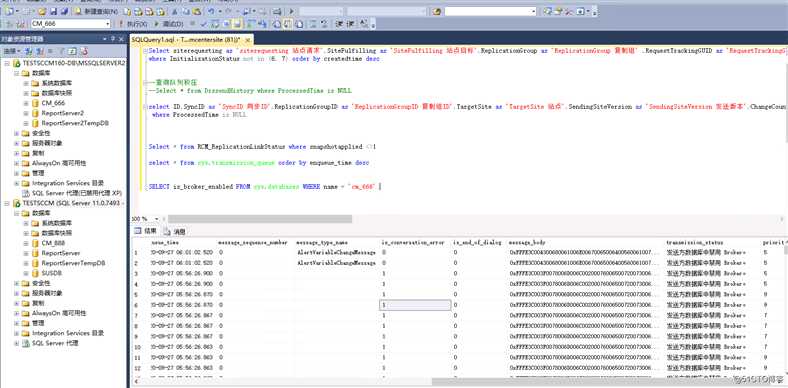Click AlertVariableChangeMessage in results row 1
This screenshot has width=788, height=388.
(x=336, y=252)
